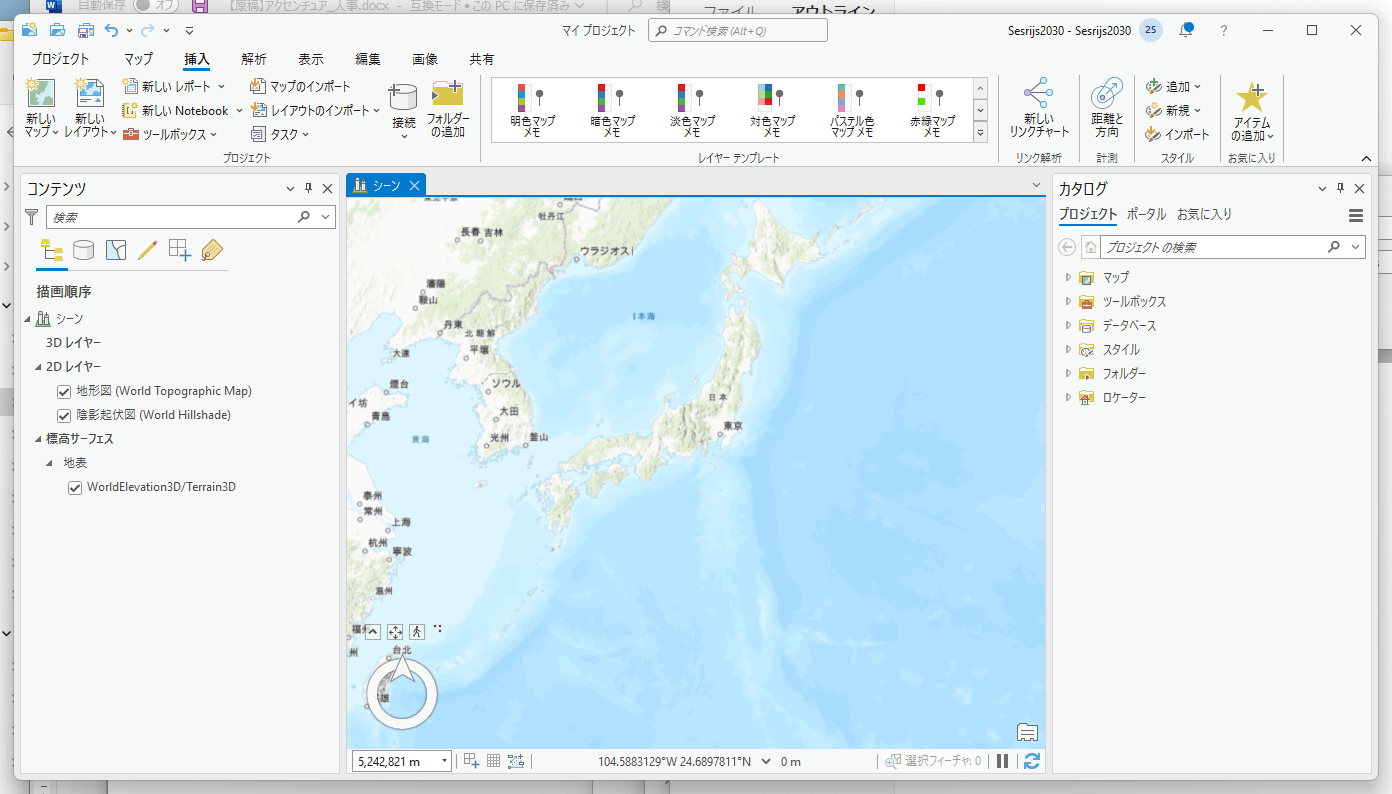Image resolution: width=1392 pixels, height=794 pixels.
Task: Click the undo arrow in quick access toolbar
Action: 111,30
